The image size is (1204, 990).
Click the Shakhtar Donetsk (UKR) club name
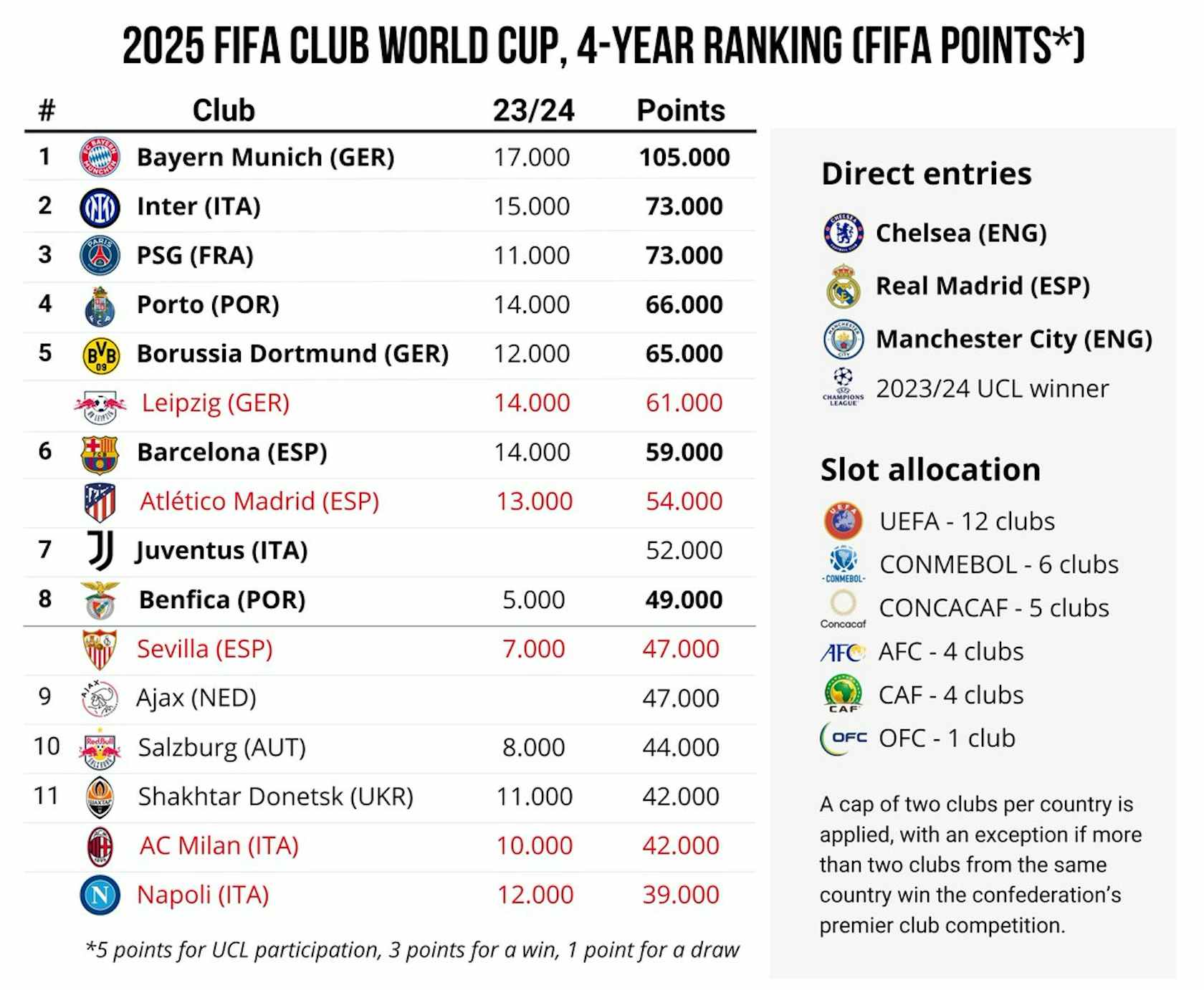coord(275,797)
